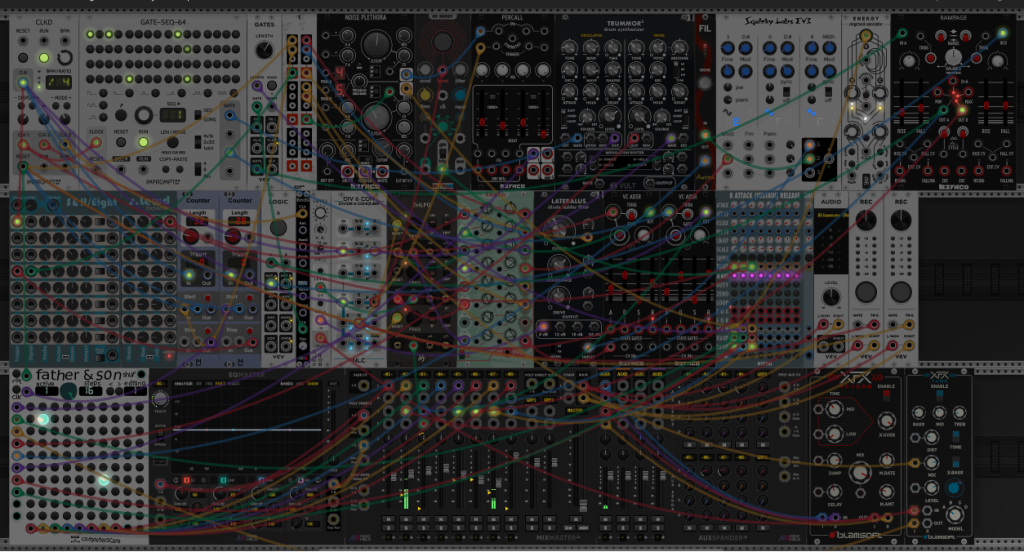Click the BPM knob on CLKD
Viewport: 1024px width, 552px height.
65,57
